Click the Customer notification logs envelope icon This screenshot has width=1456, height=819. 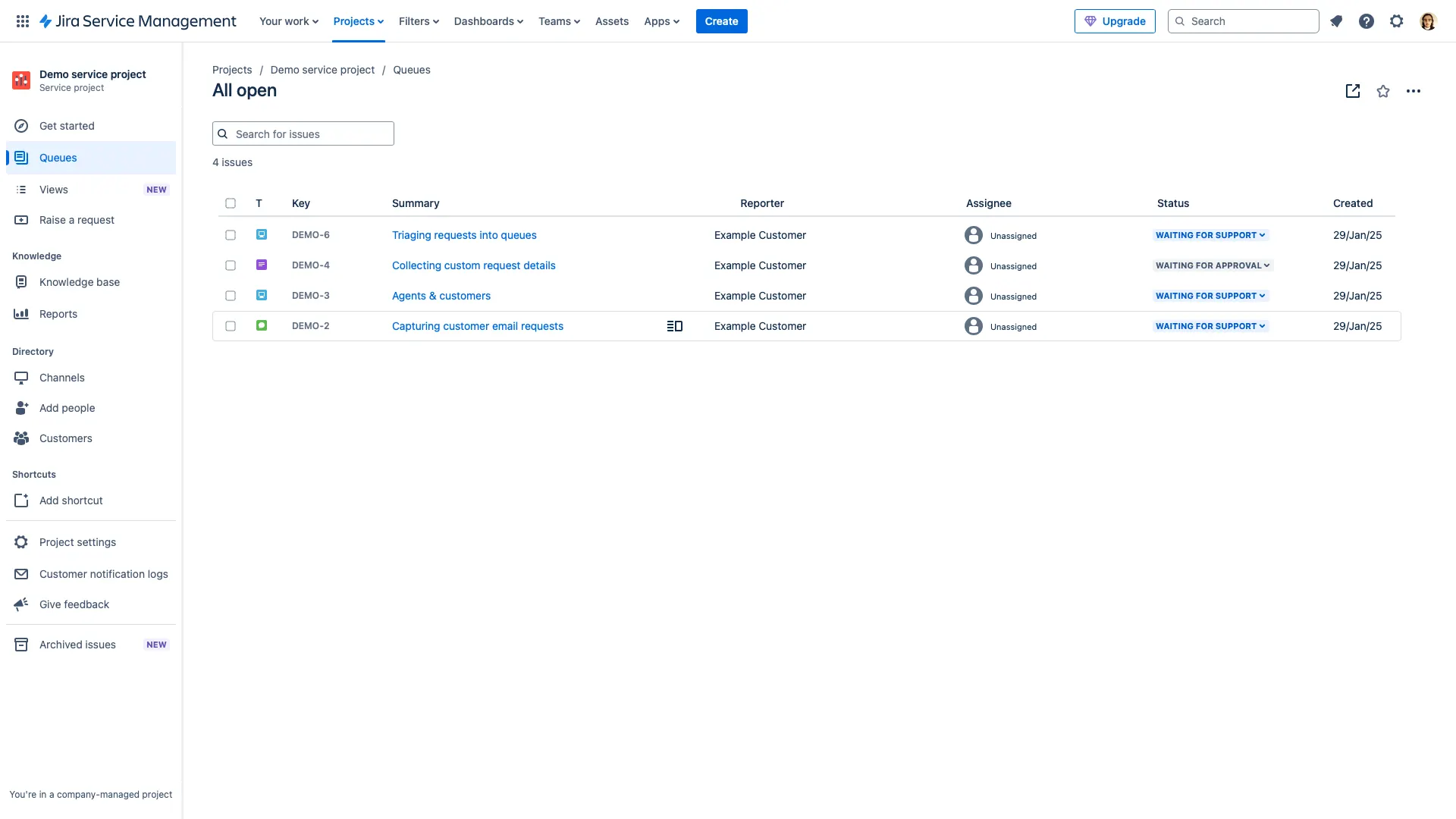[21, 574]
